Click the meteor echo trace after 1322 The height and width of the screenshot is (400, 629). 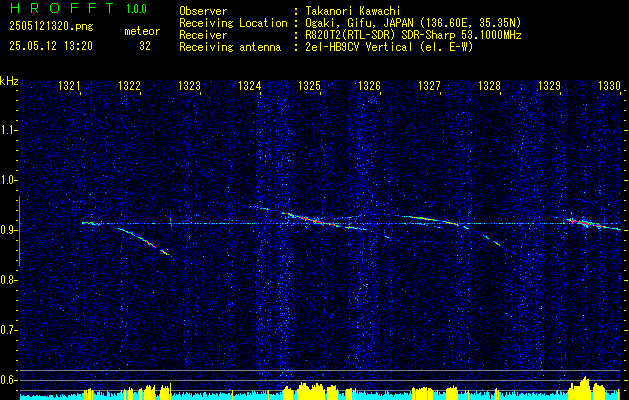pos(144,241)
